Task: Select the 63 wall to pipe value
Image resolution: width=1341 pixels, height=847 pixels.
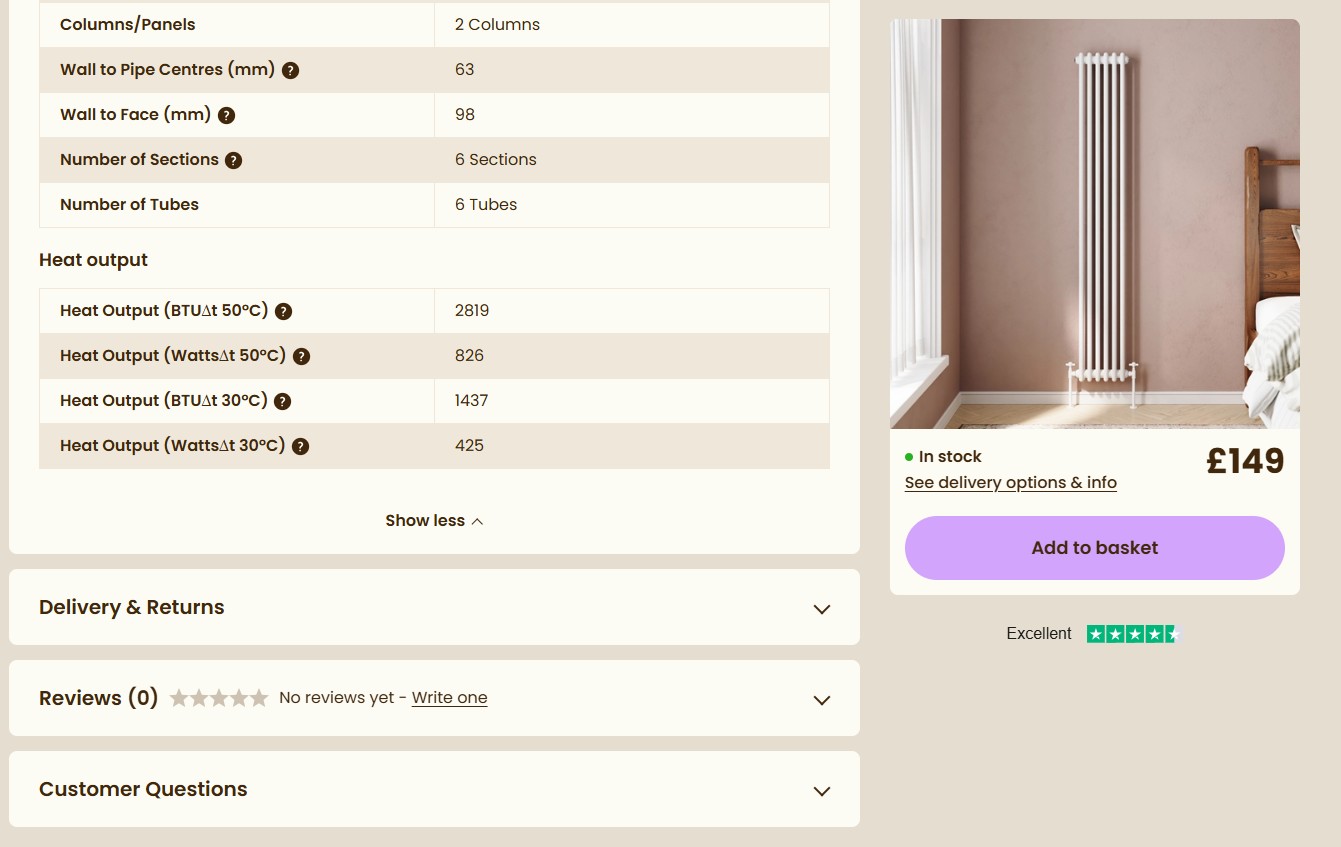Action: (464, 70)
